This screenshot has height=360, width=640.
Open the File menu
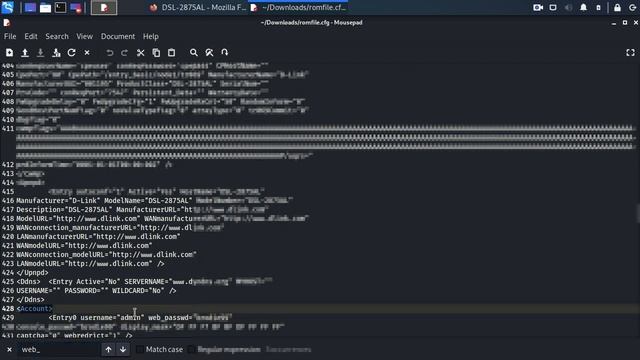point(10,36)
